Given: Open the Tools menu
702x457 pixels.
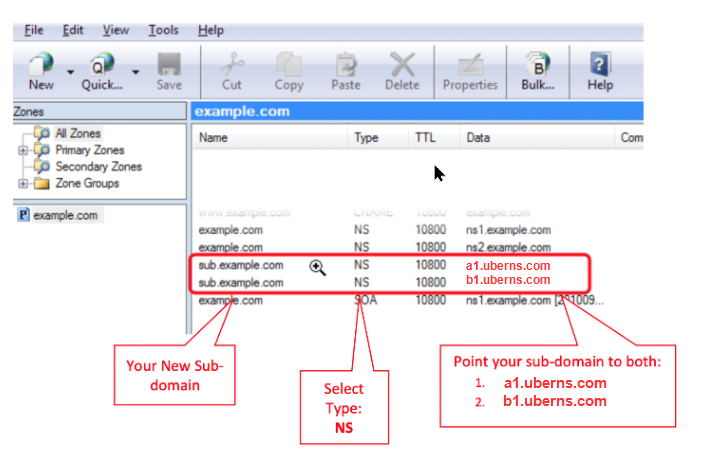Looking at the screenshot, I should (x=163, y=31).
